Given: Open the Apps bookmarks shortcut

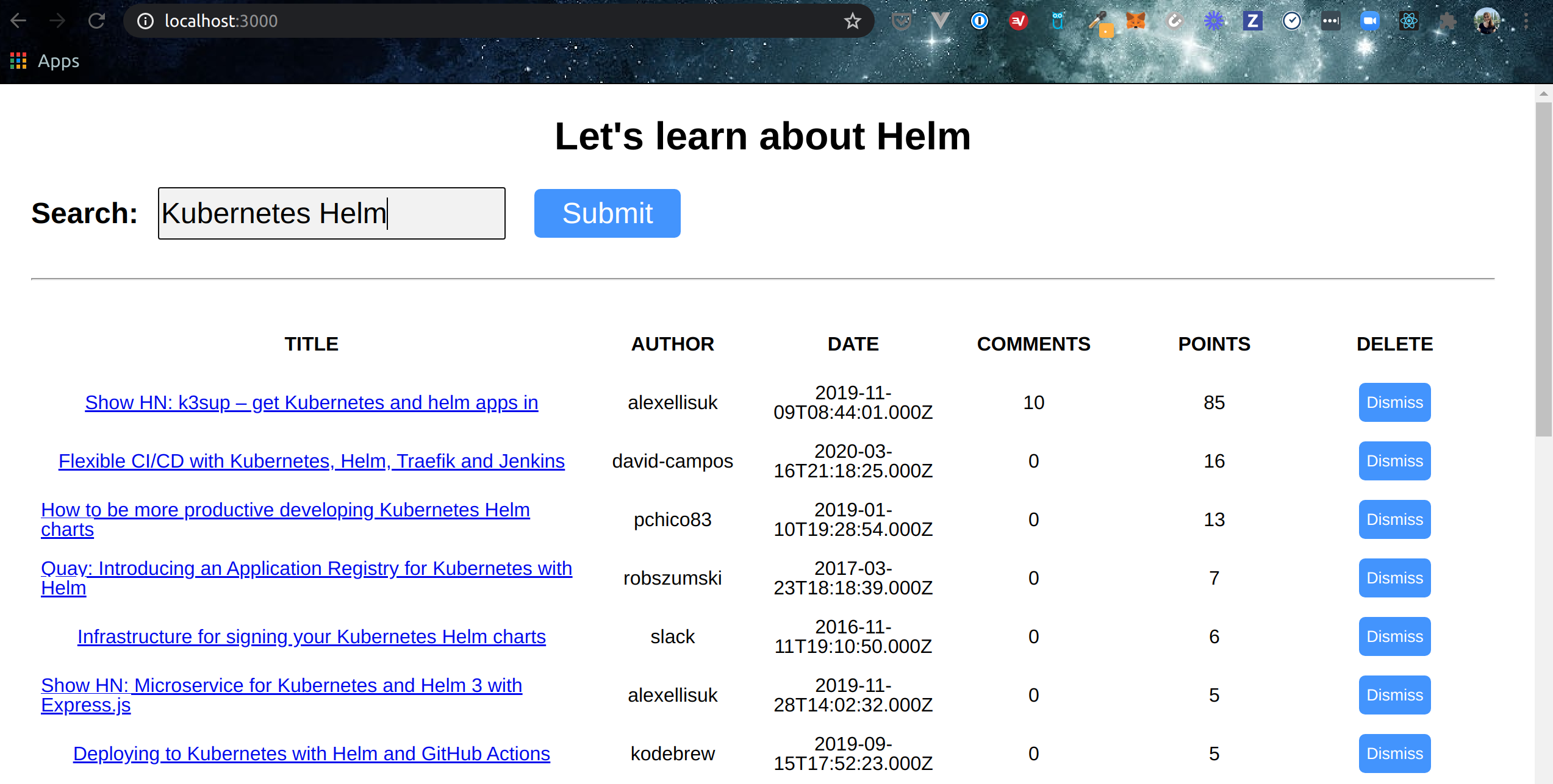Looking at the screenshot, I should tap(45, 61).
